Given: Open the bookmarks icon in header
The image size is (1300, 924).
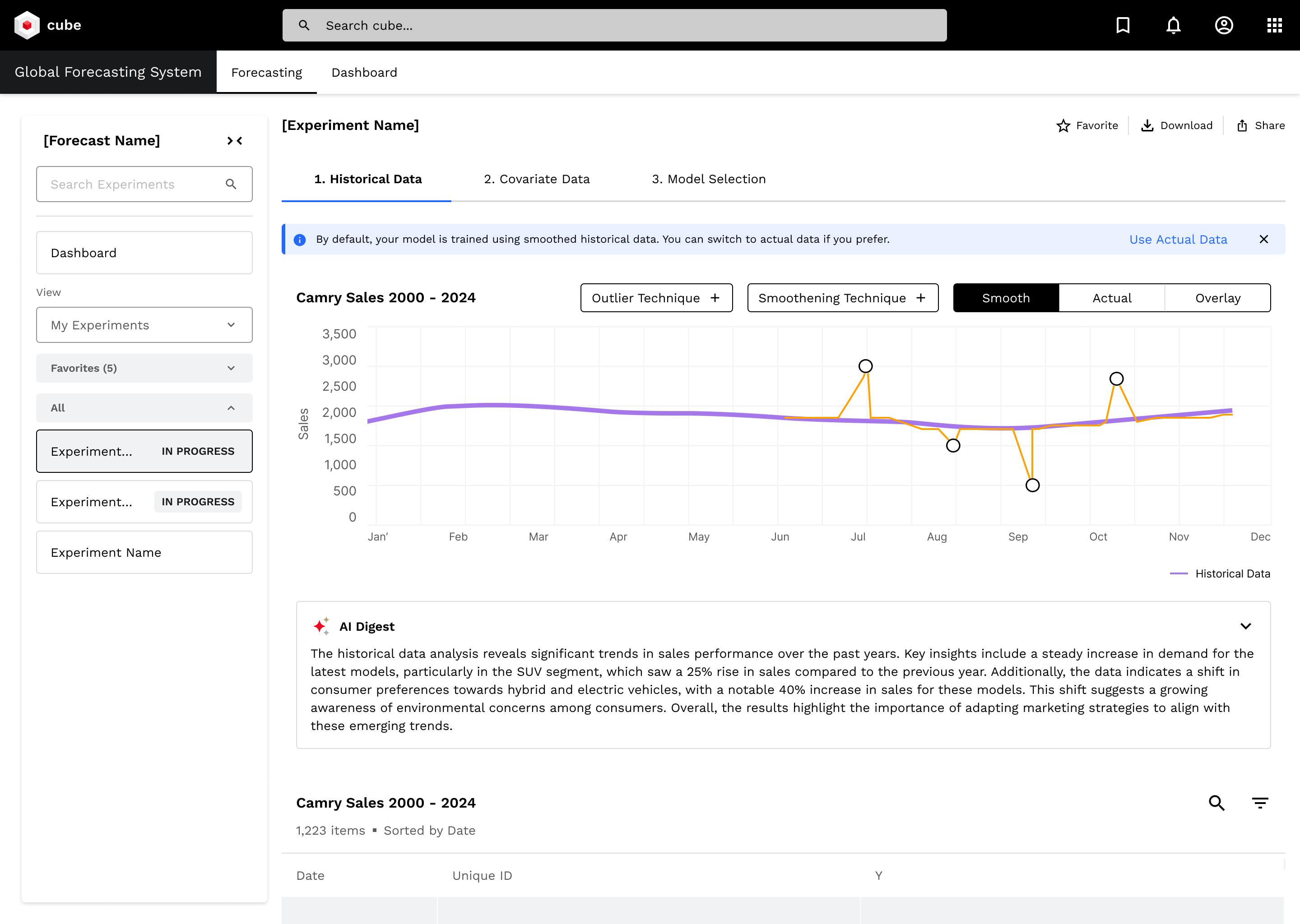Looking at the screenshot, I should (x=1123, y=25).
